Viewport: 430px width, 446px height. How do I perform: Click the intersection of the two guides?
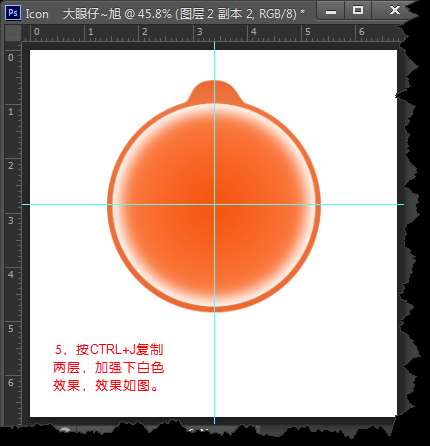click(214, 204)
